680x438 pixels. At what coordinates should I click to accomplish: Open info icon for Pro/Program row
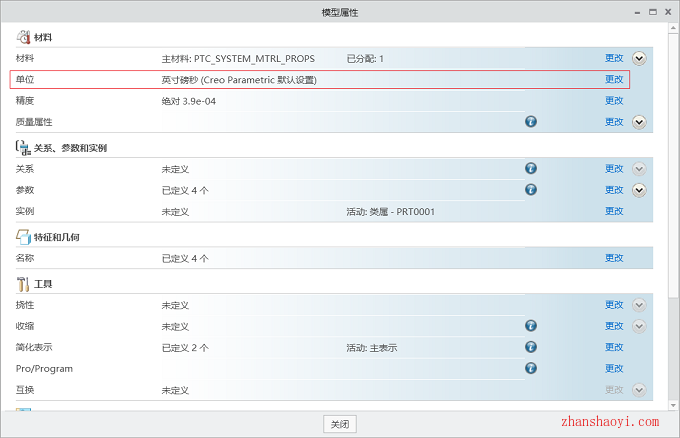tap(531, 368)
